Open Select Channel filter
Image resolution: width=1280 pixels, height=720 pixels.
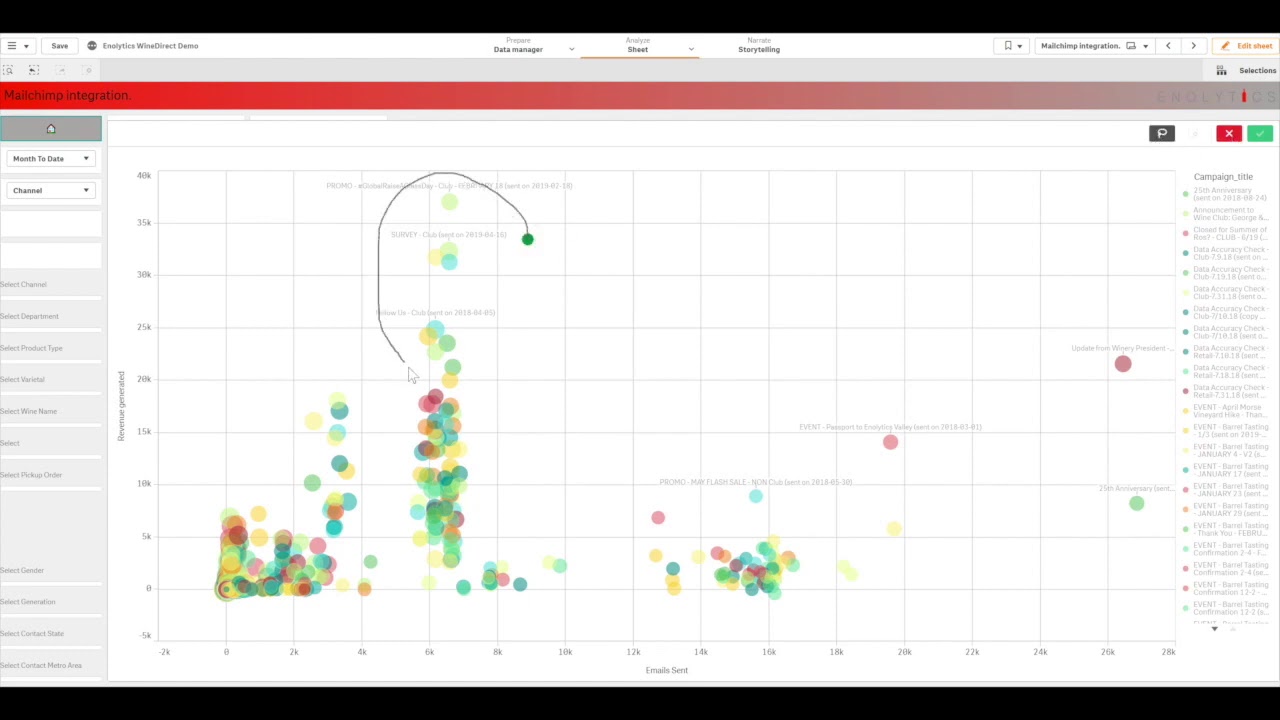click(x=50, y=285)
